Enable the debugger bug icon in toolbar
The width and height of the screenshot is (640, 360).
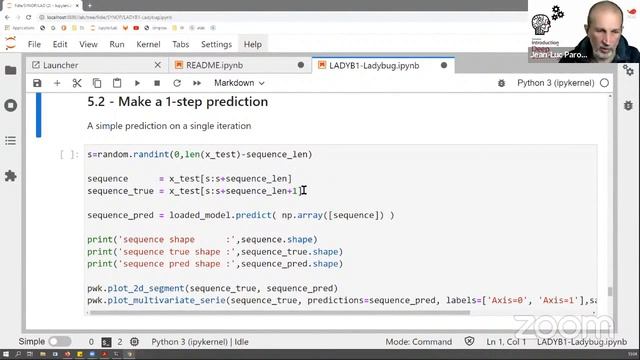(x=501, y=83)
